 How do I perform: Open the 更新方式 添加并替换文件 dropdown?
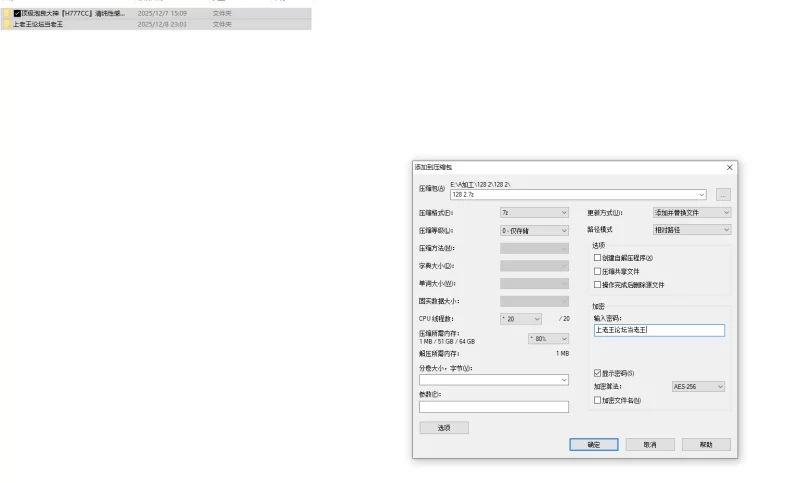point(692,213)
